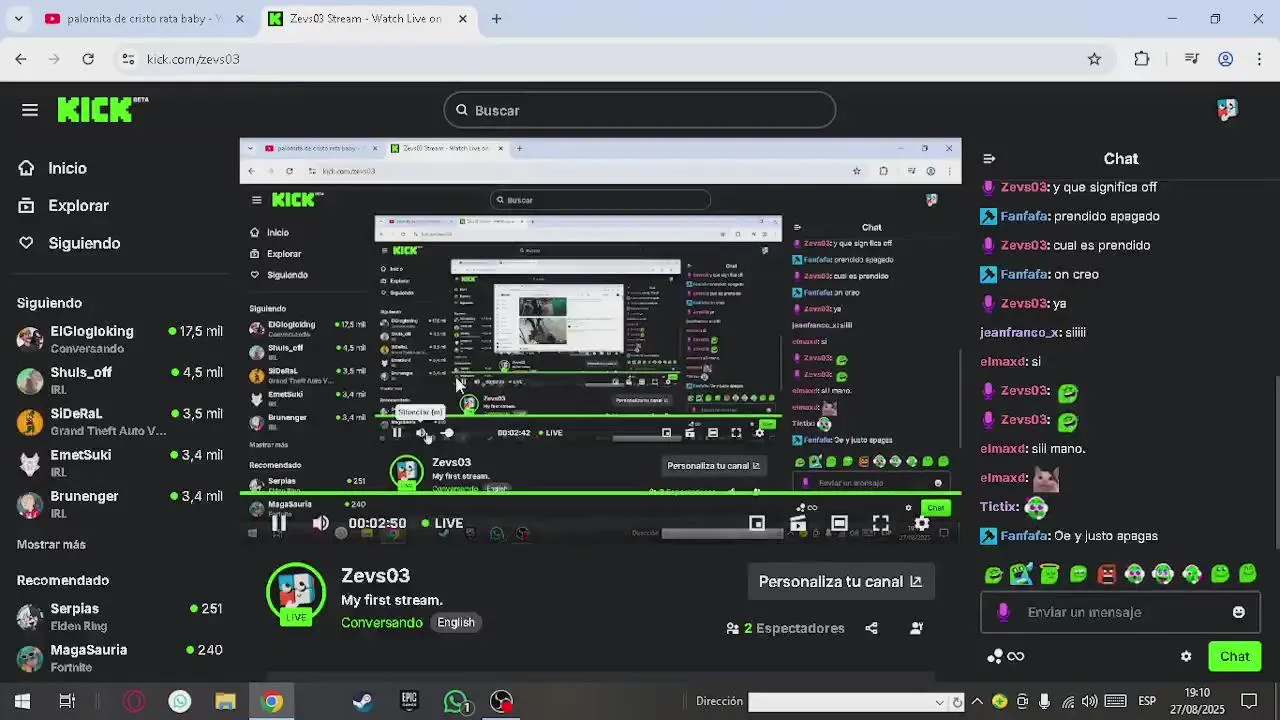The height and width of the screenshot is (720, 1280).
Task: Open the taskbar Dirección dropdown arrow
Action: point(939,702)
